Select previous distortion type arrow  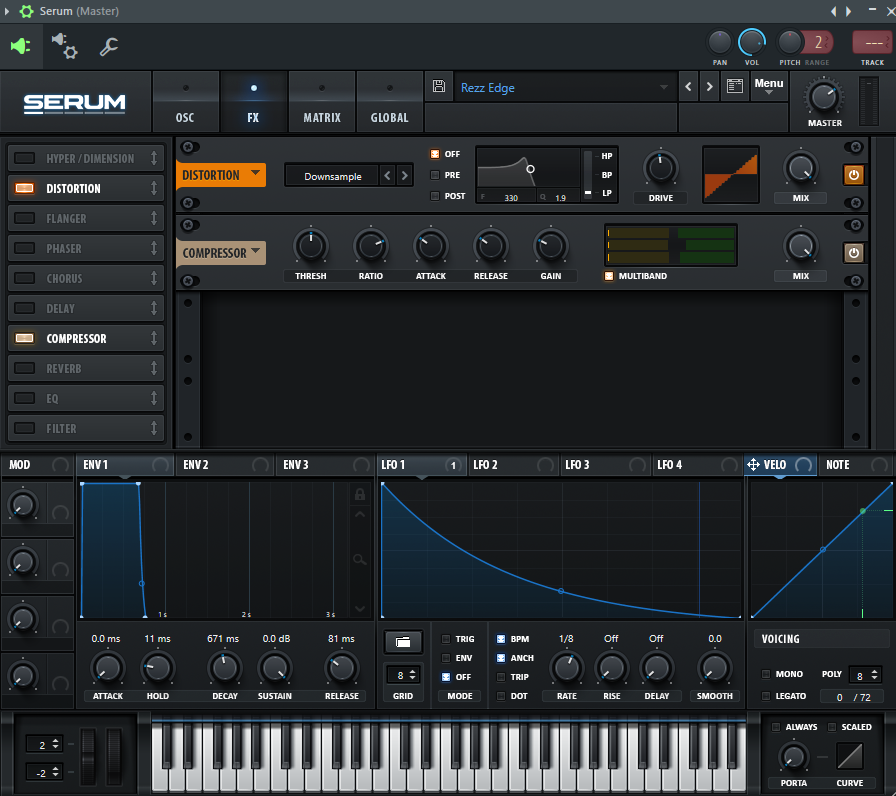(387, 176)
